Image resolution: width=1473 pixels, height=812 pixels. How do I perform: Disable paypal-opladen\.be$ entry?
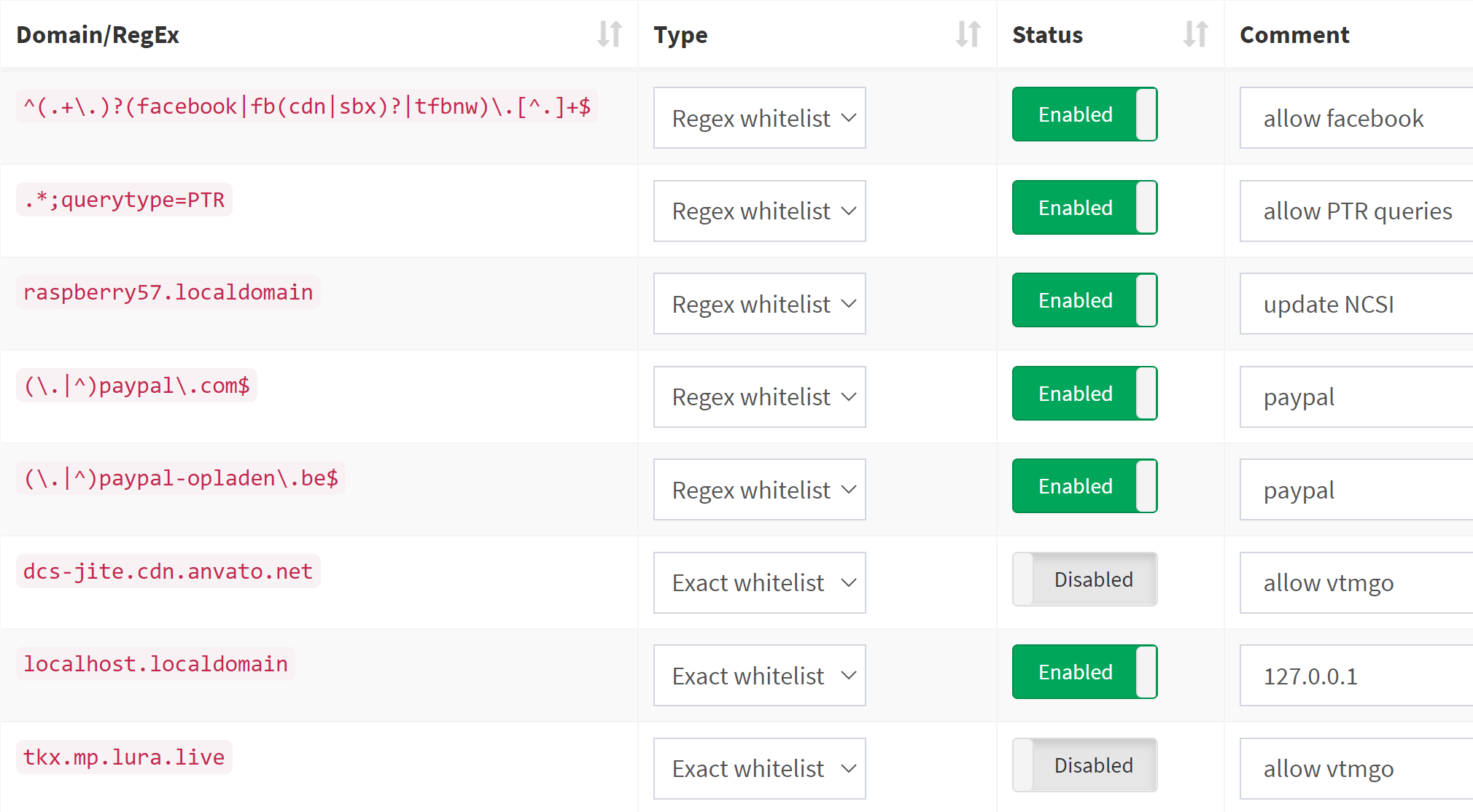[x=1084, y=486]
